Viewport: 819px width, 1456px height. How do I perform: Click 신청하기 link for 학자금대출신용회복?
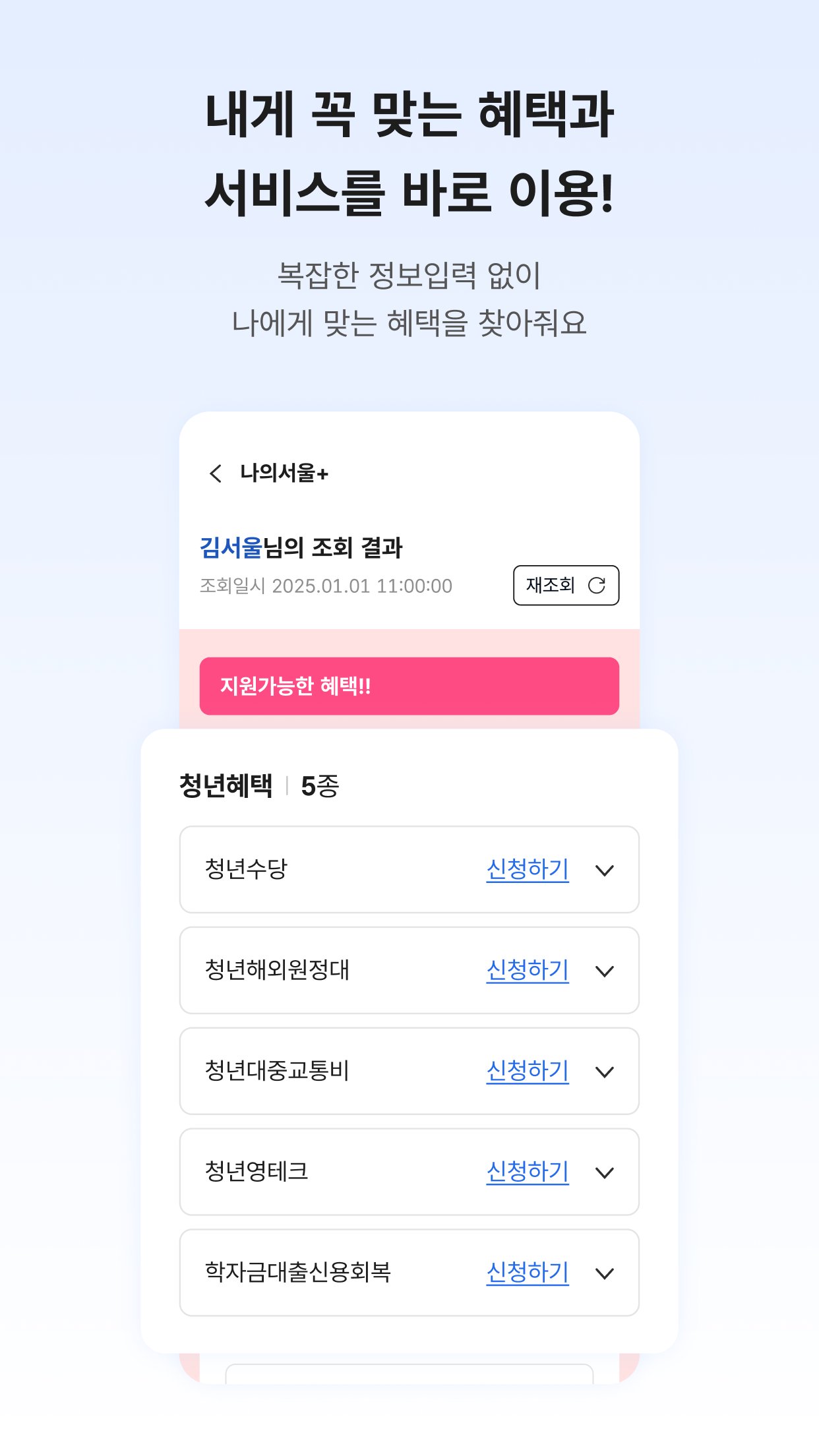527,1272
